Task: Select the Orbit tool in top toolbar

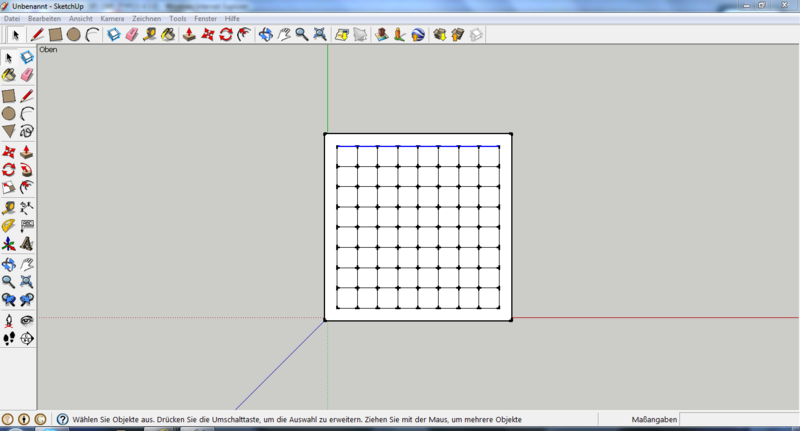Action: pyautogui.click(x=265, y=34)
